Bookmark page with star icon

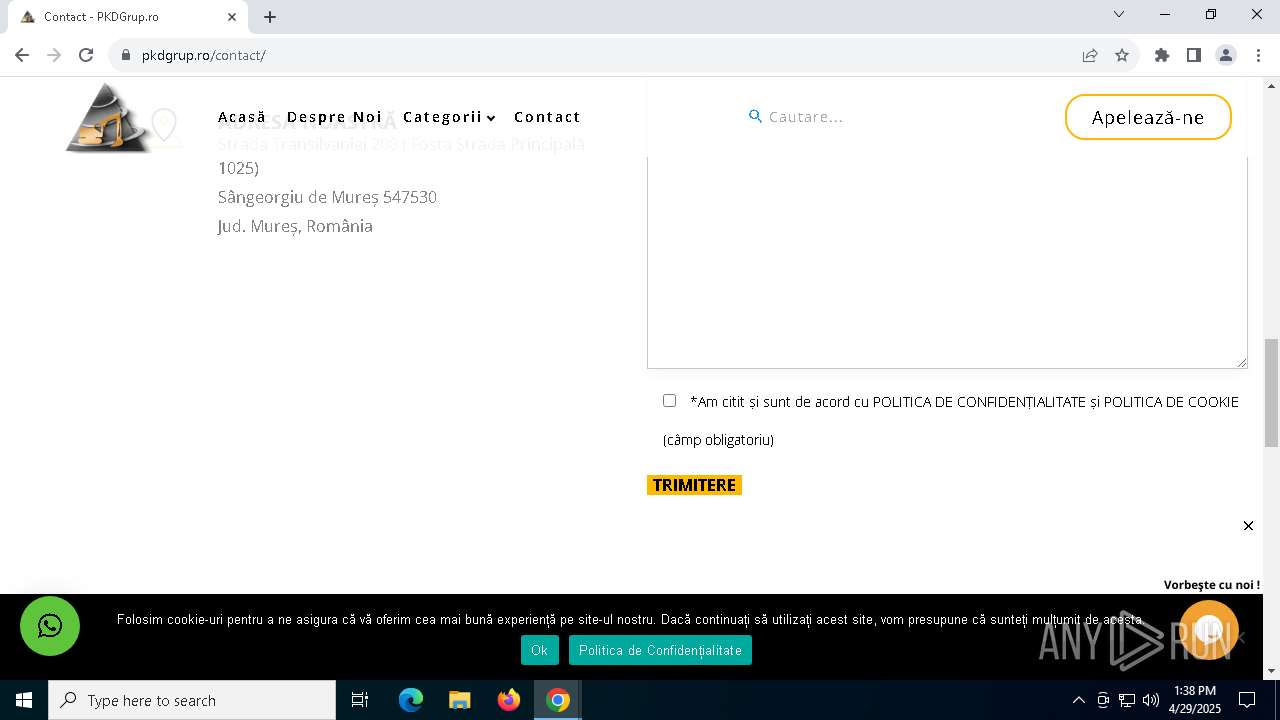tap(1122, 55)
